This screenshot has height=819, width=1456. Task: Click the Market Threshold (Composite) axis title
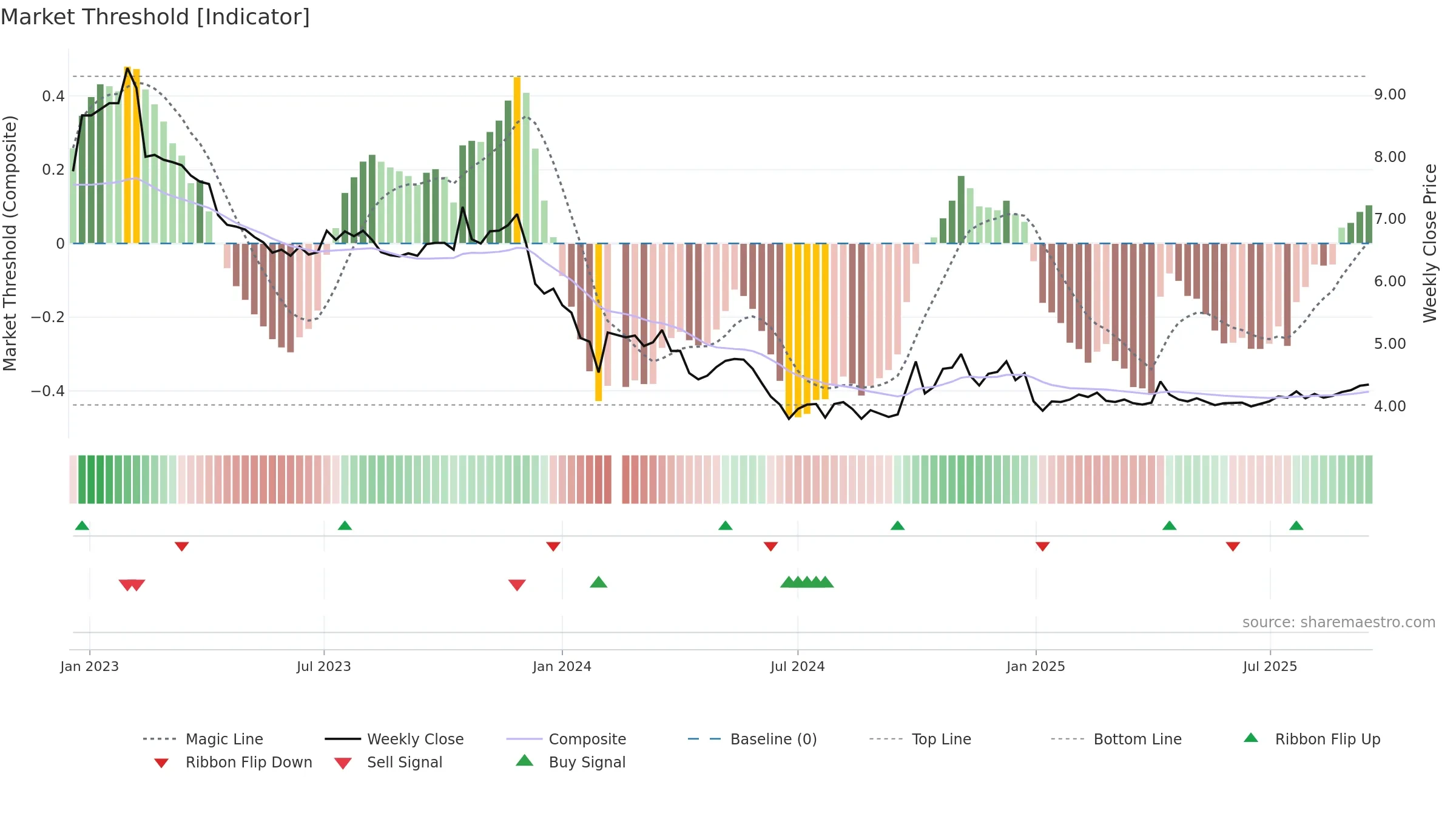point(10,243)
